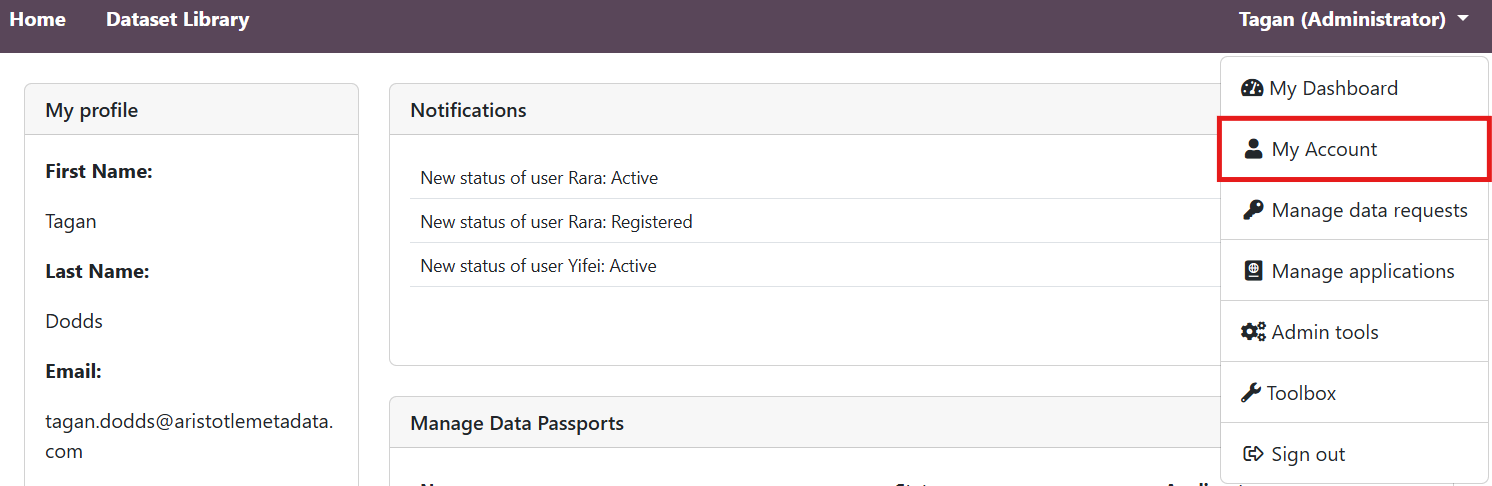The height and width of the screenshot is (486, 1492).
Task: Click the caret arrow next to Administrator
Action: 1463,19
